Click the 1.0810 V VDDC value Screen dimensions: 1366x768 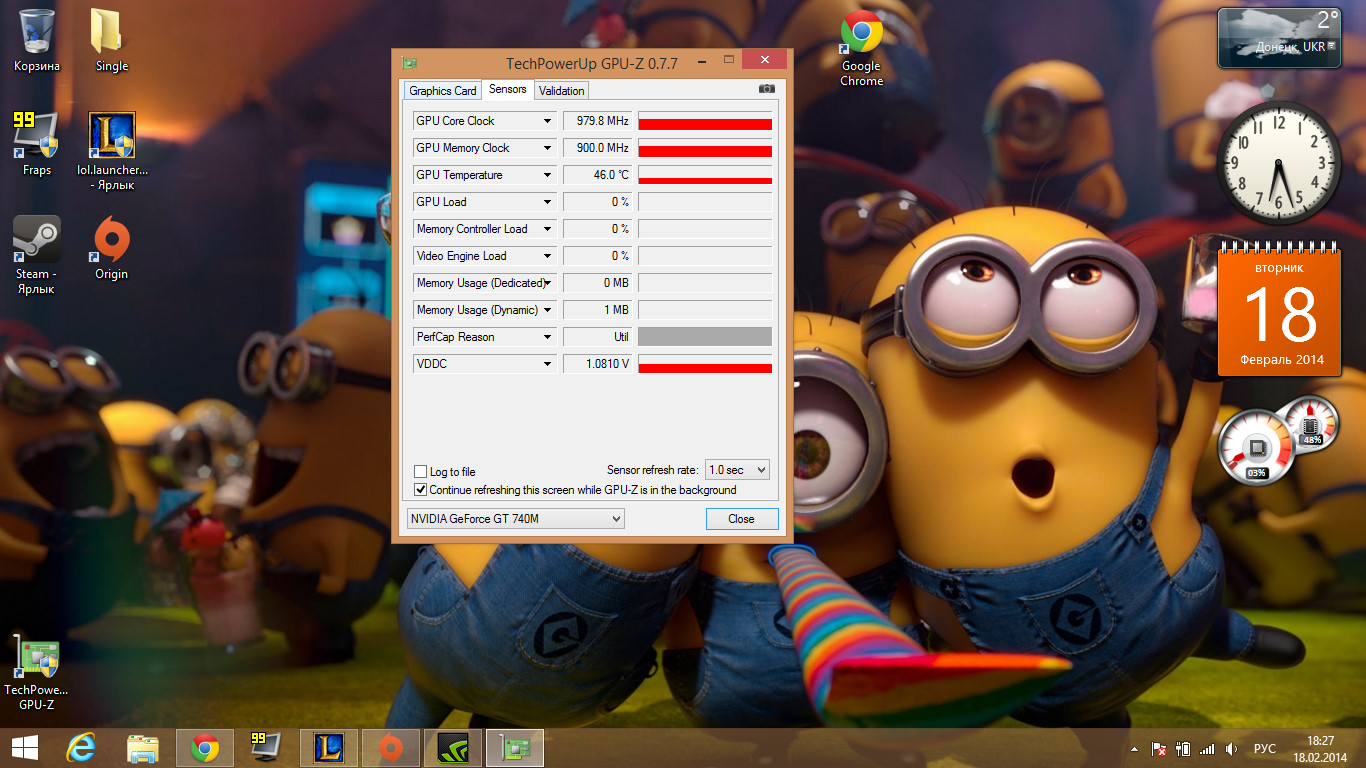(598, 364)
